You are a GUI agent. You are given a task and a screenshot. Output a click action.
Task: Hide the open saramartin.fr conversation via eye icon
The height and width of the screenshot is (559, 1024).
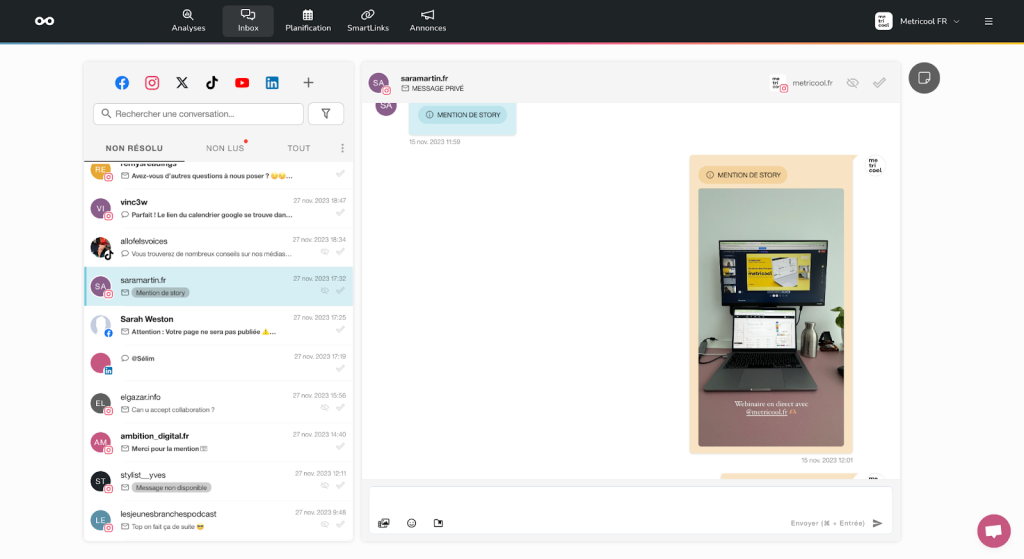click(x=852, y=83)
